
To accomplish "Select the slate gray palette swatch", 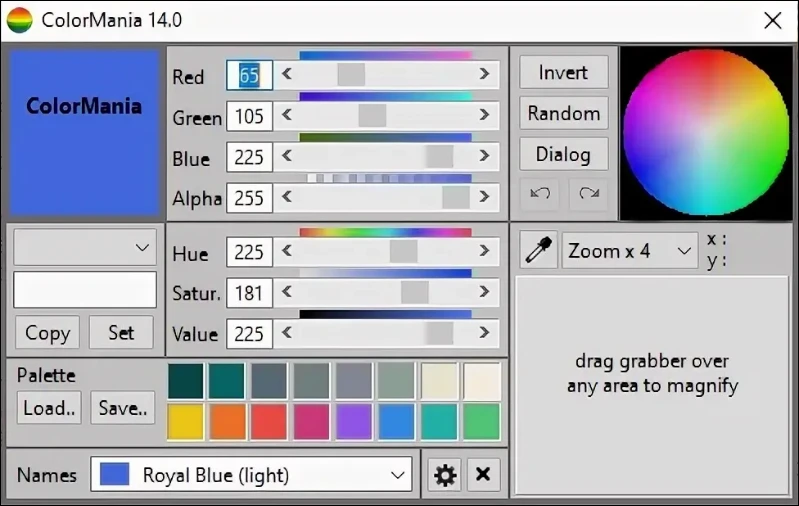I will (x=269, y=381).
